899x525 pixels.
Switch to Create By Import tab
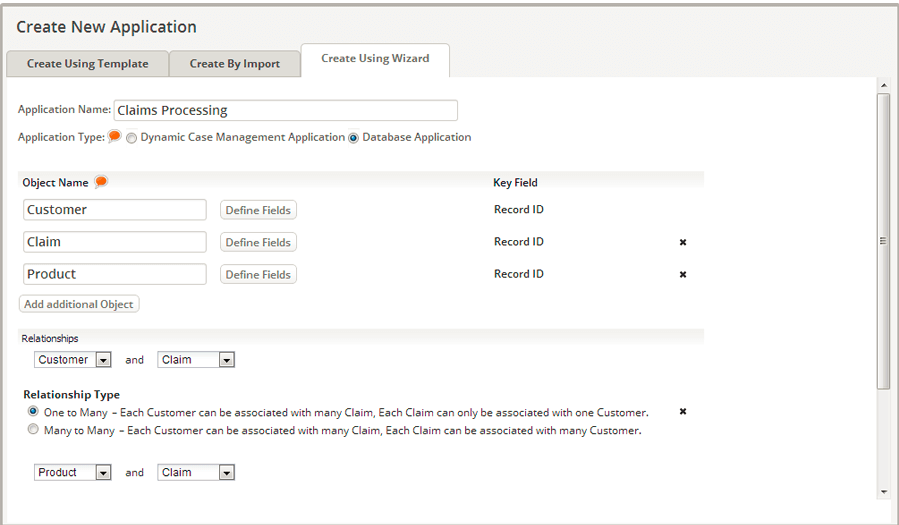click(x=234, y=63)
